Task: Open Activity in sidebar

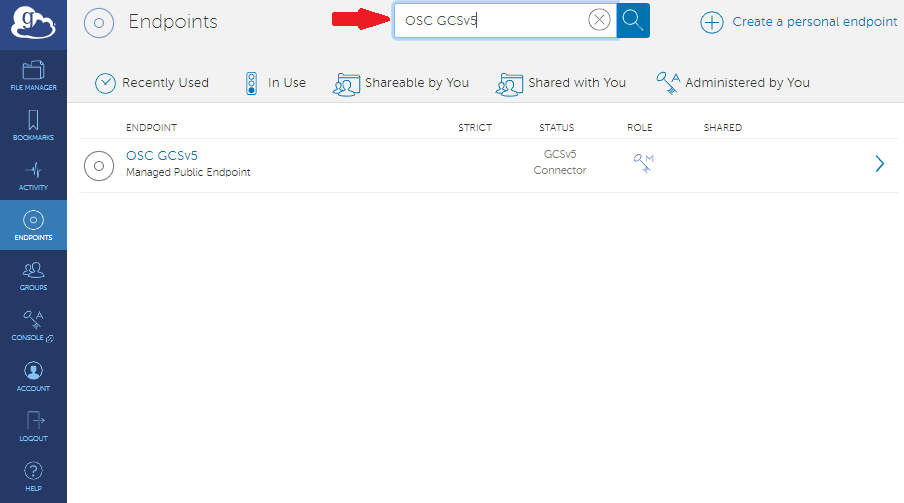Action: coord(33,175)
